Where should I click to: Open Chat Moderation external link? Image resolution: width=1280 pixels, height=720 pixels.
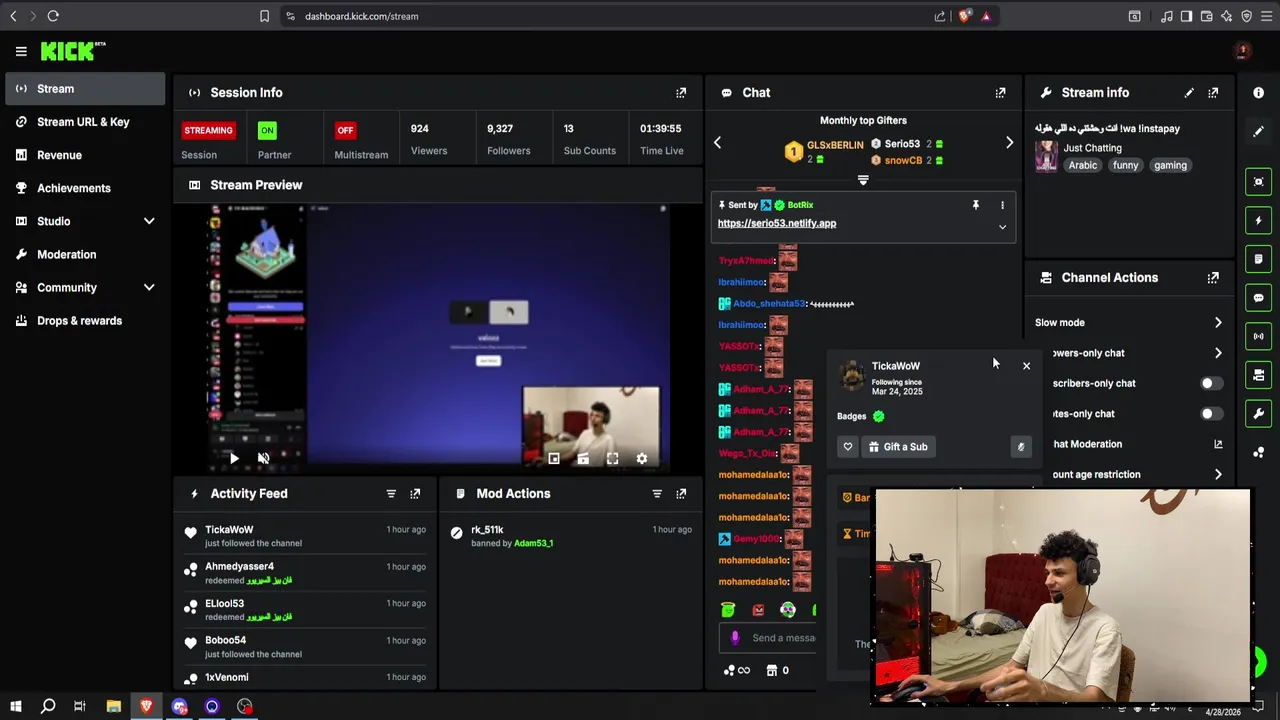pos(1218,444)
